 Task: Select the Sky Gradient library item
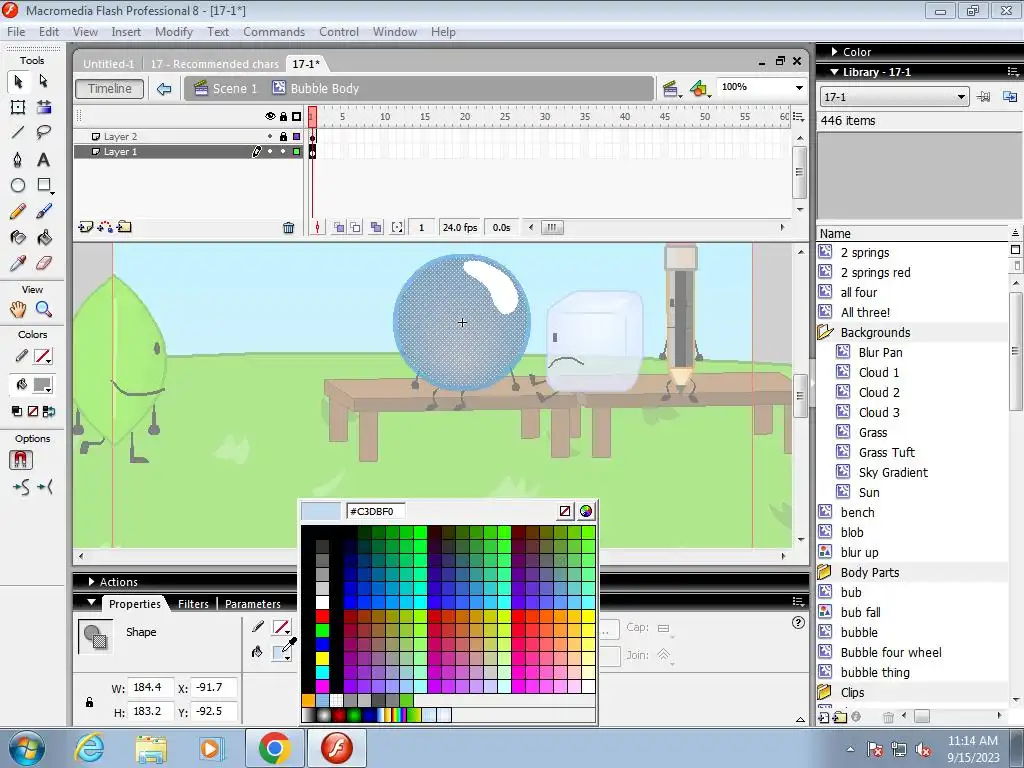[893, 473]
